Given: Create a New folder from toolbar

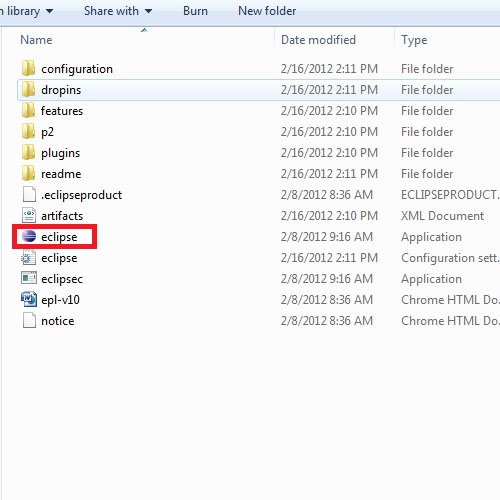Looking at the screenshot, I should coord(267,11).
